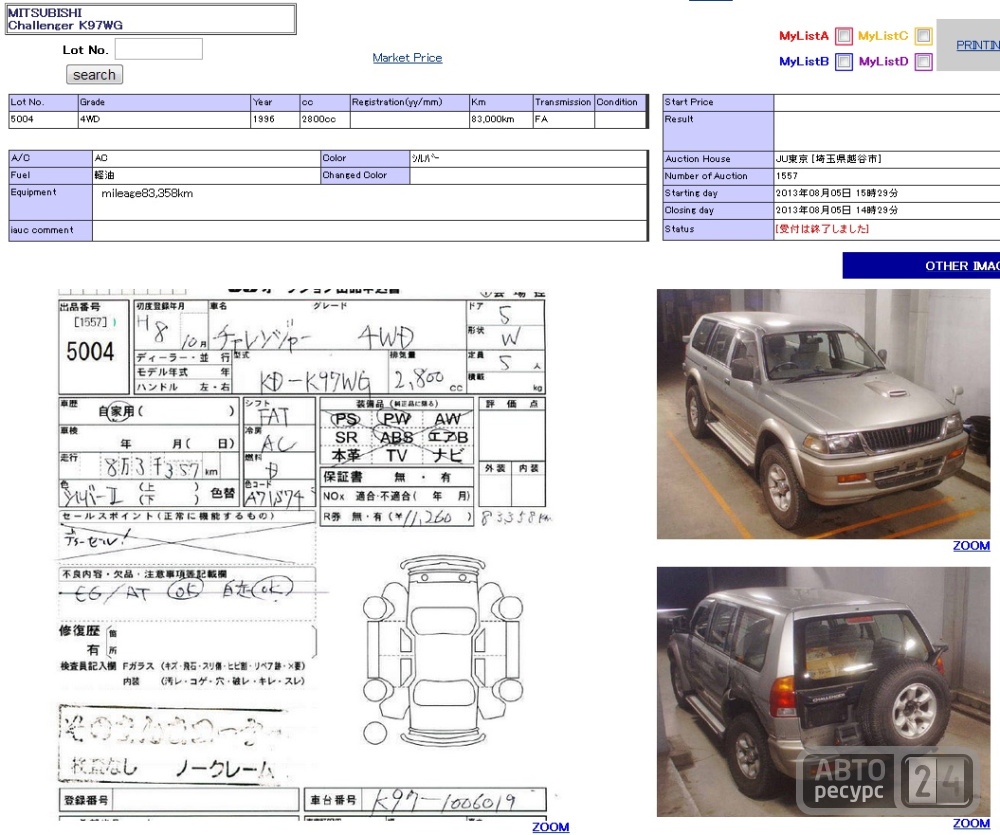Select the AC air conditioning value
The width and height of the screenshot is (1000, 835).
click(101, 158)
